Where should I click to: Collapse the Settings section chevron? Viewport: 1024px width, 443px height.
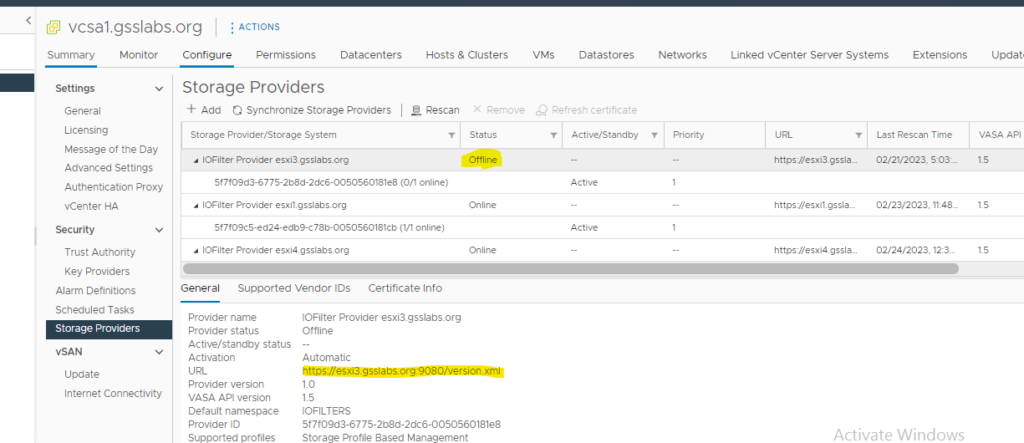(x=159, y=88)
